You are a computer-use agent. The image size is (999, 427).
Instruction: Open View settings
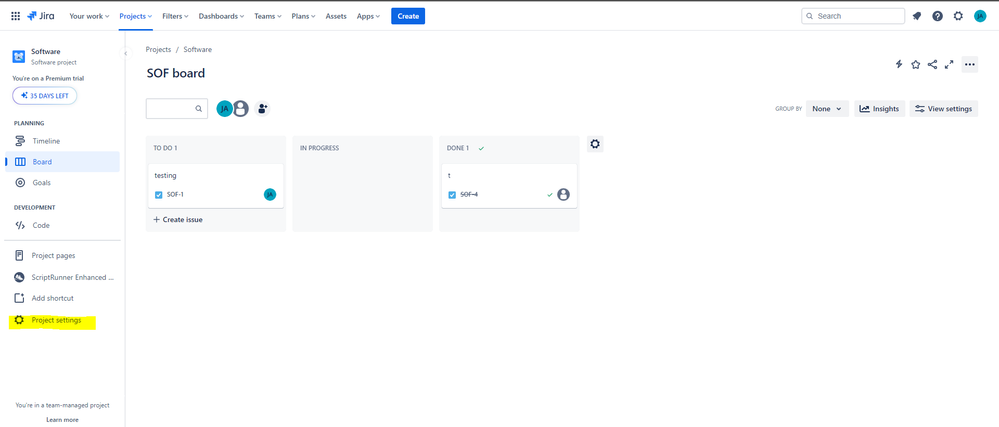tap(944, 109)
